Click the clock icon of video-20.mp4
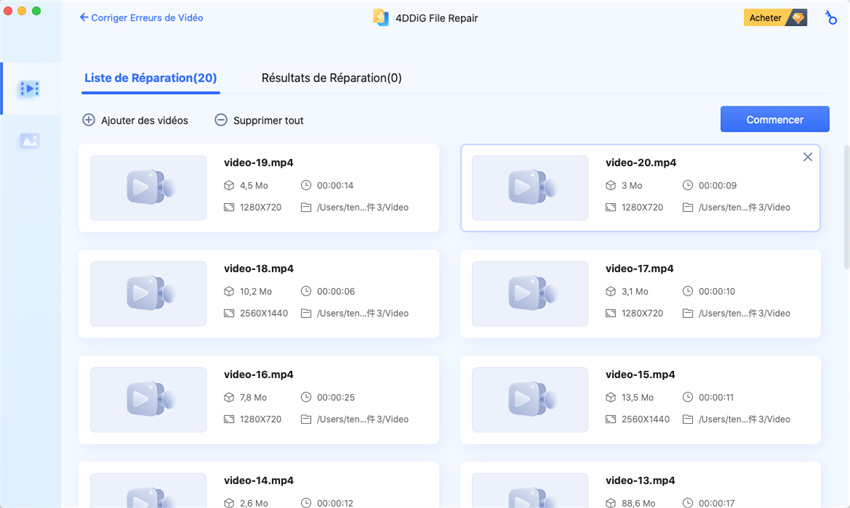850x508 pixels. pos(687,185)
